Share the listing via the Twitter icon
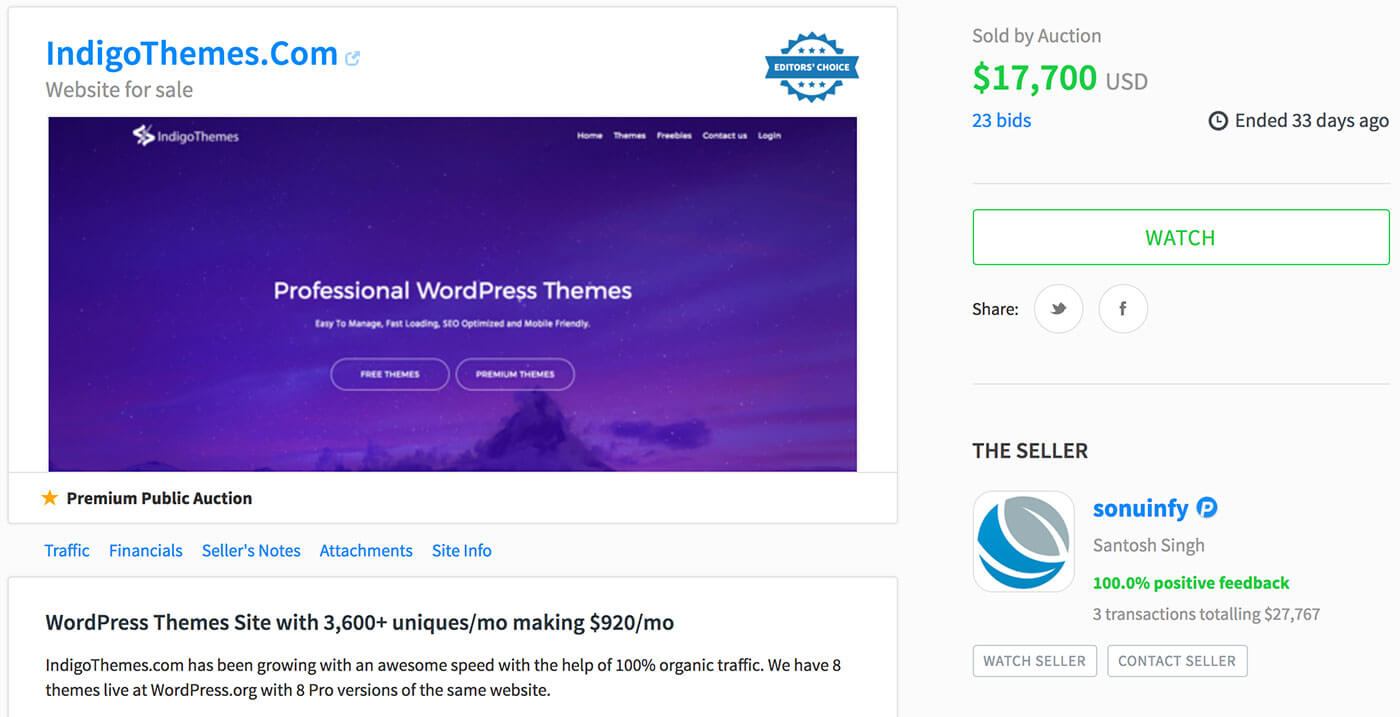Screen dimensions: 1400x717 click(1058, 309)
